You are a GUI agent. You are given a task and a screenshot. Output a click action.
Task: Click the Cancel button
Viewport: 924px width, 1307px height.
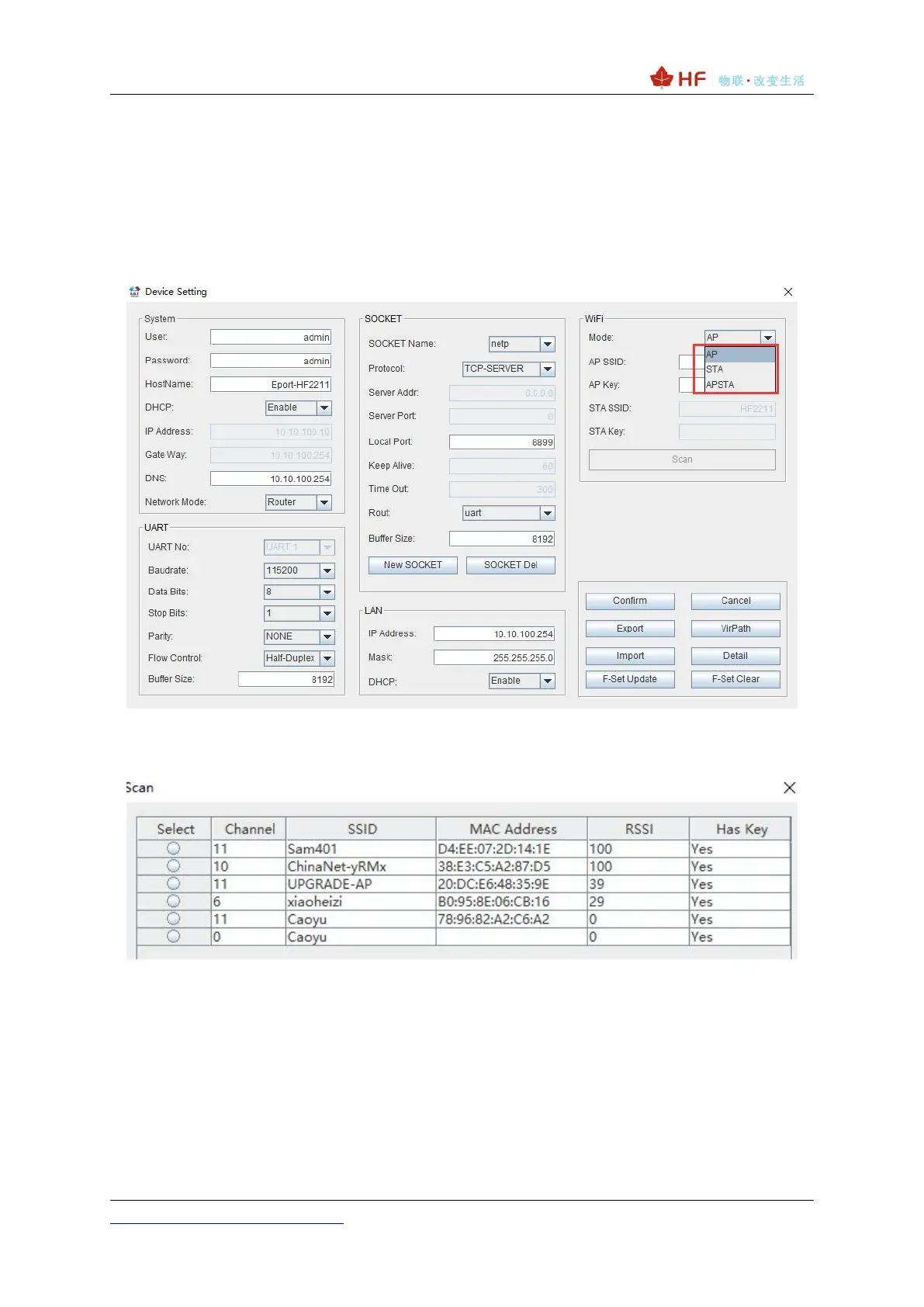pos(735,601)
